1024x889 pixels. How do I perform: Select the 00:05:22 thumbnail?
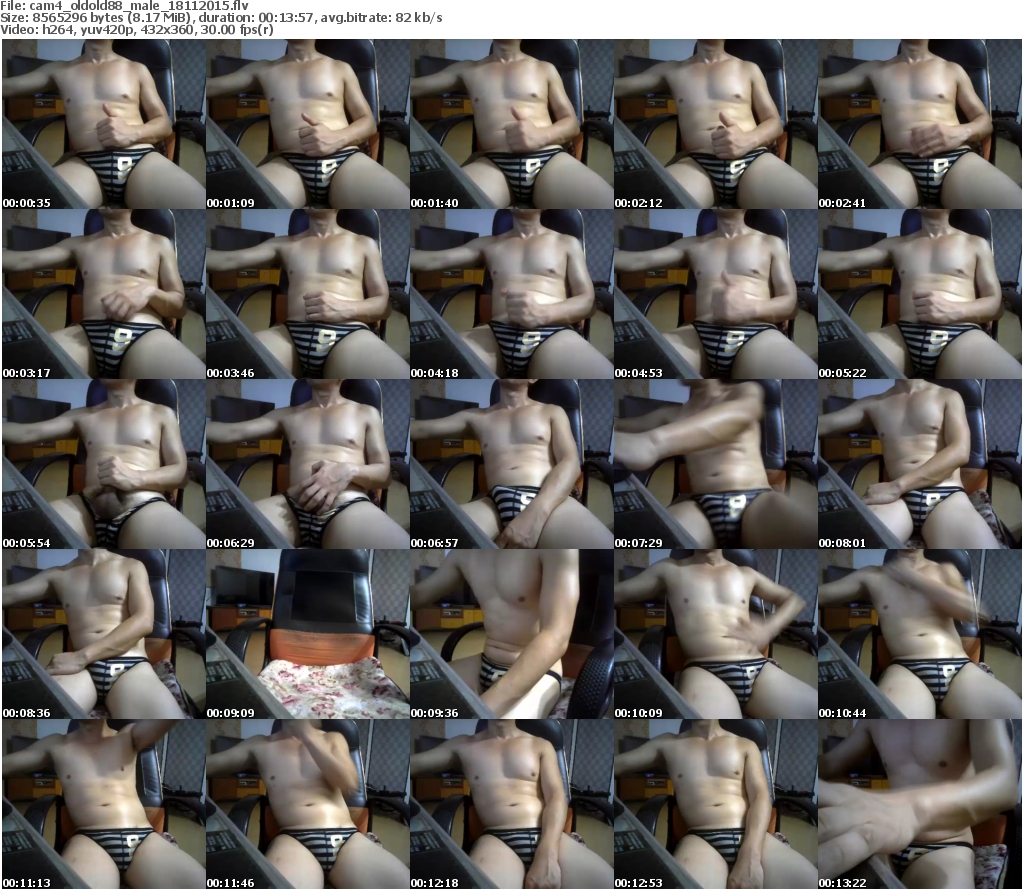(x=920, y=295)
